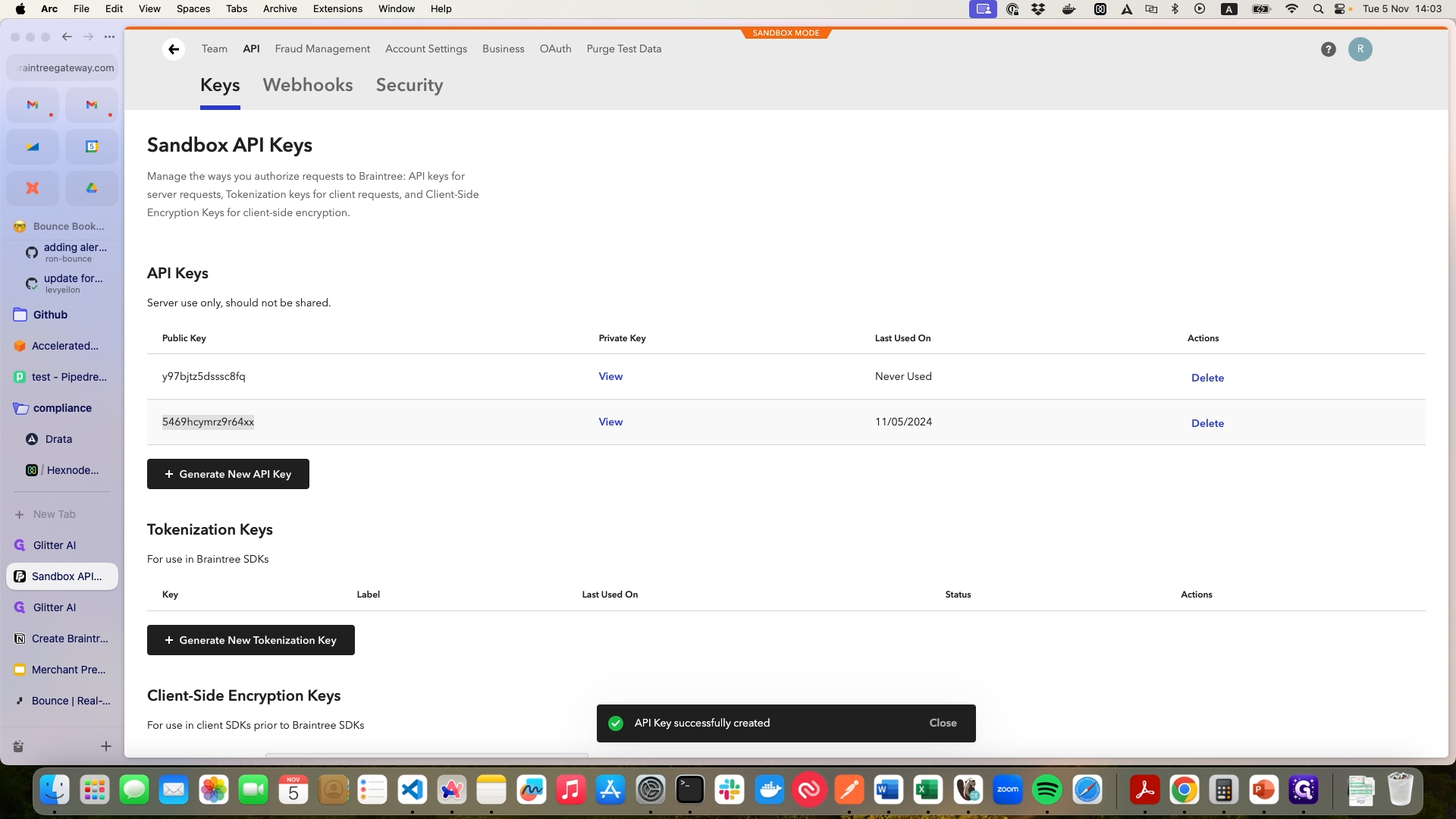Open Account Settings in top navigation
Image resolution: width=1456 pixels, height=819 pixels.
426,49
